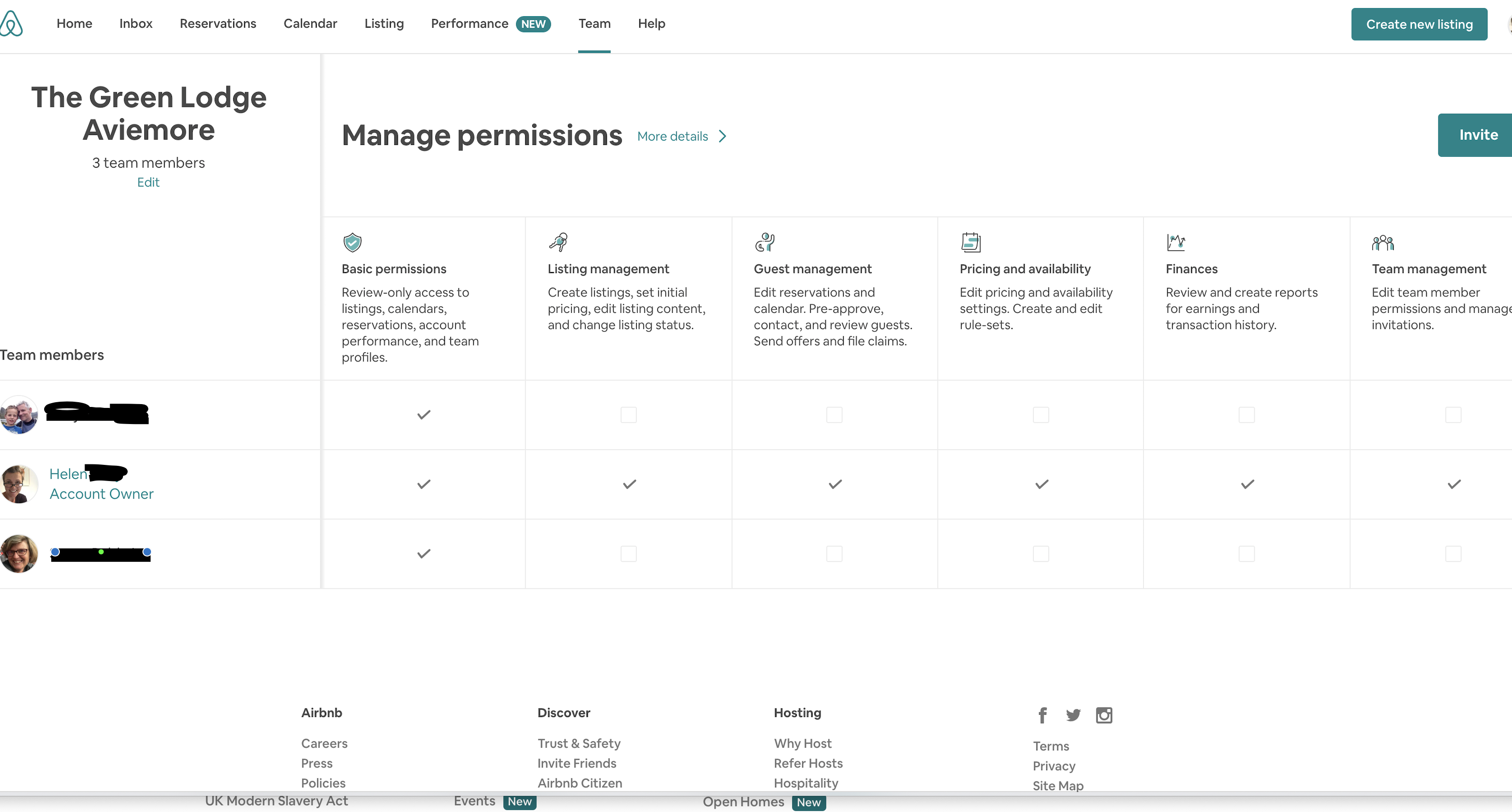Viewport: 1512px width, 812px height.
Task: Click the Finances chart icon
Action: click(x=1176, y=241)
